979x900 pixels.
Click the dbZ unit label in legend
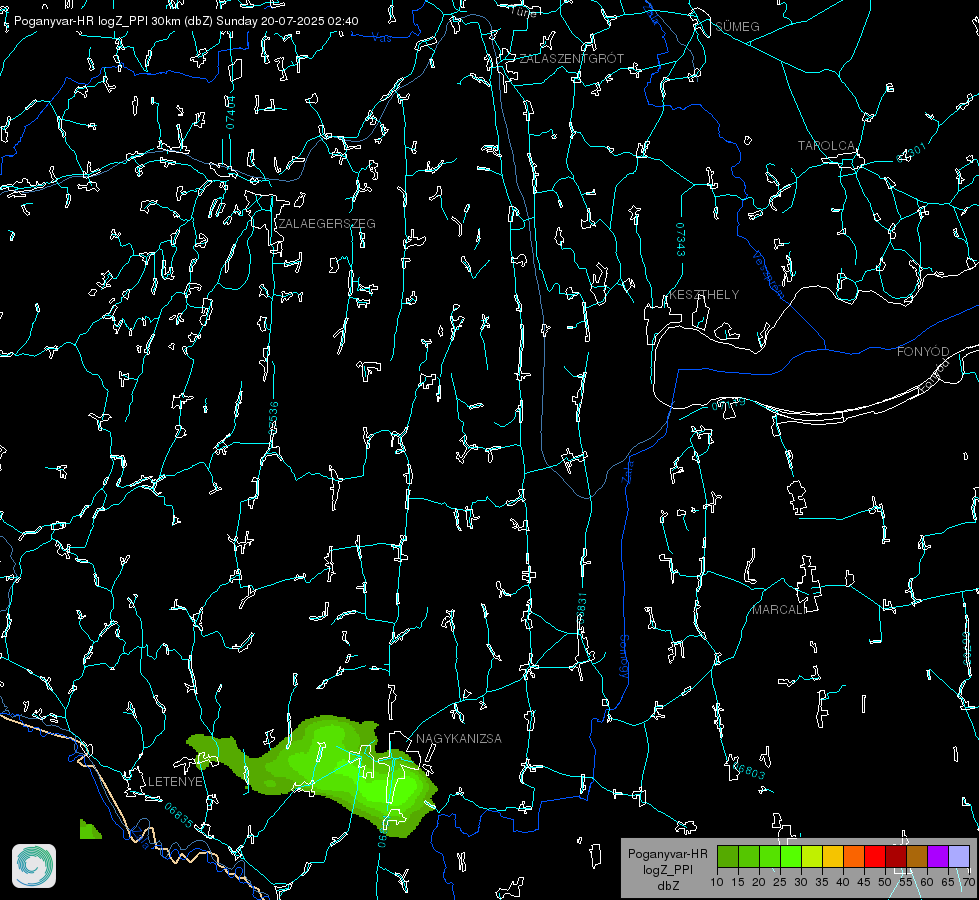[x=667, y=886]
